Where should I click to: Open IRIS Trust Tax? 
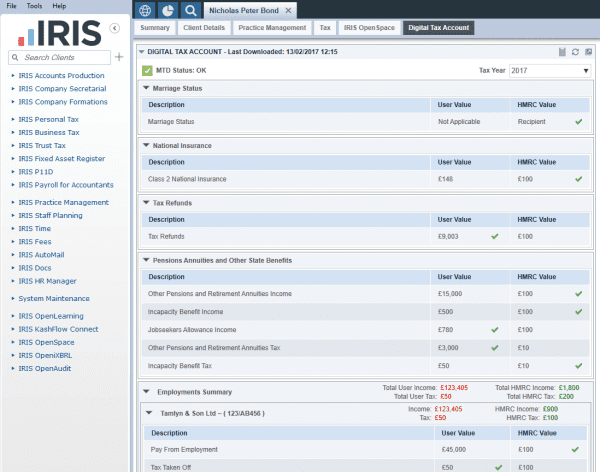[42, 145]
